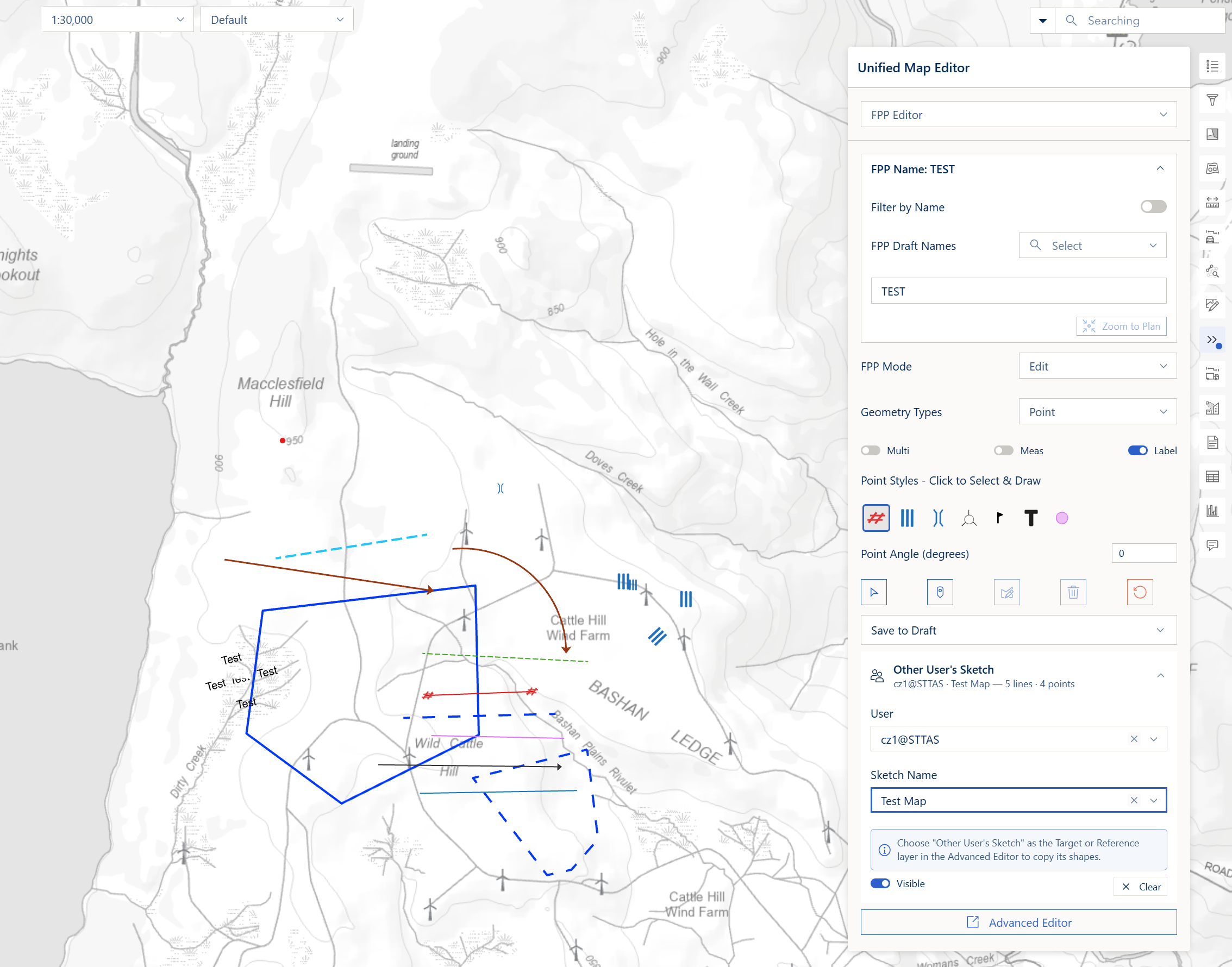Viewport: 1232px width, 967px height.
Task: Clear the cz1@STTAS user selection
Action: point(1134,739)
